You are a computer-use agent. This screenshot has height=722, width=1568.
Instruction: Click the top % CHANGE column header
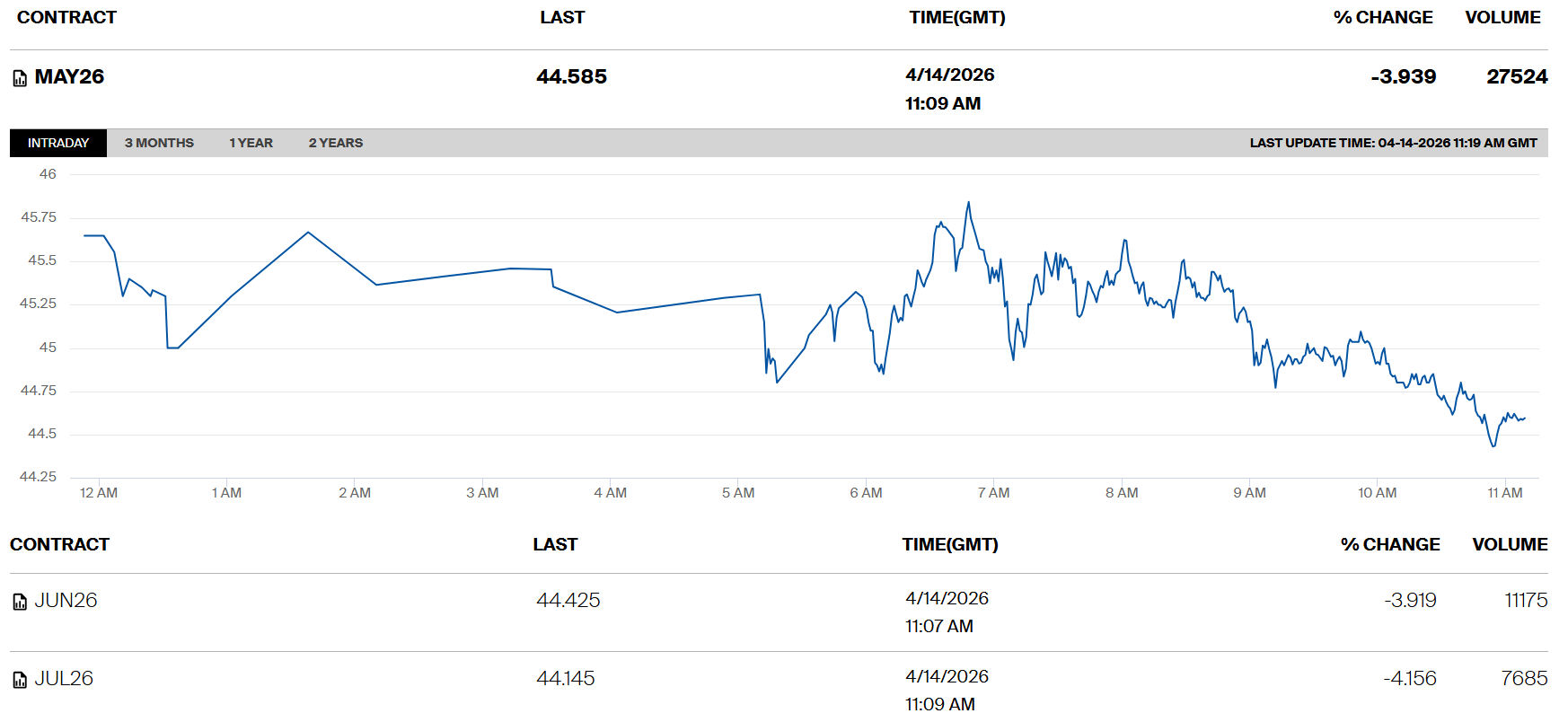tap(1383, 18)
